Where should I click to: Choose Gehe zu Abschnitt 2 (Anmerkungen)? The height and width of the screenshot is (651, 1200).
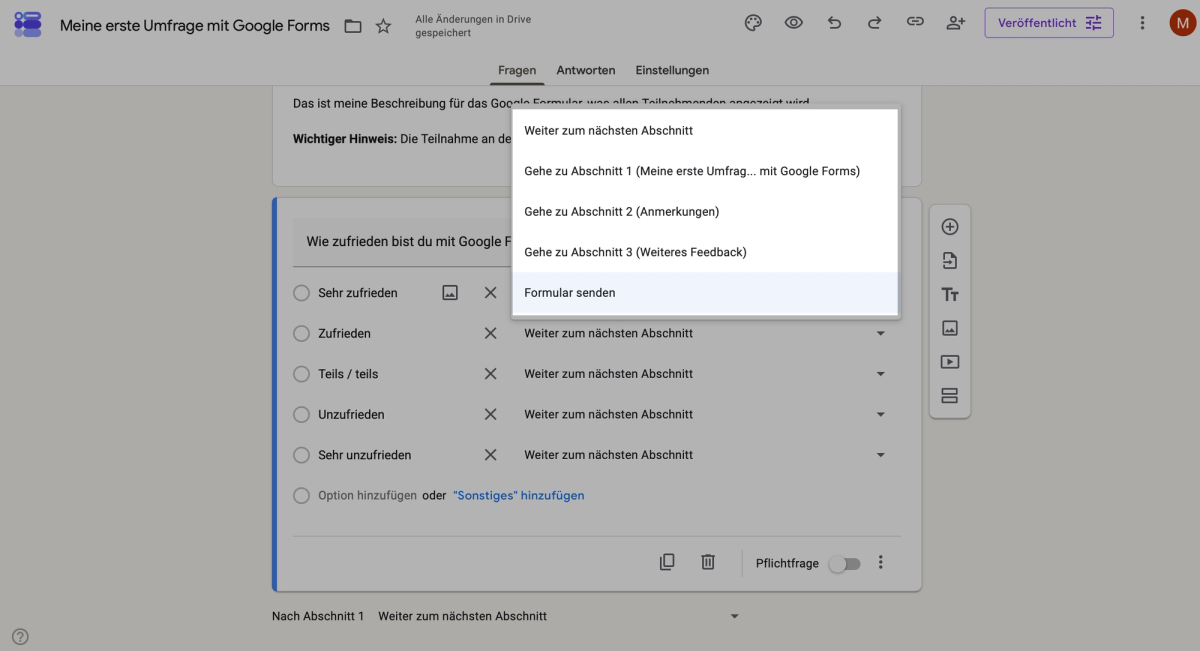[706, 212]
